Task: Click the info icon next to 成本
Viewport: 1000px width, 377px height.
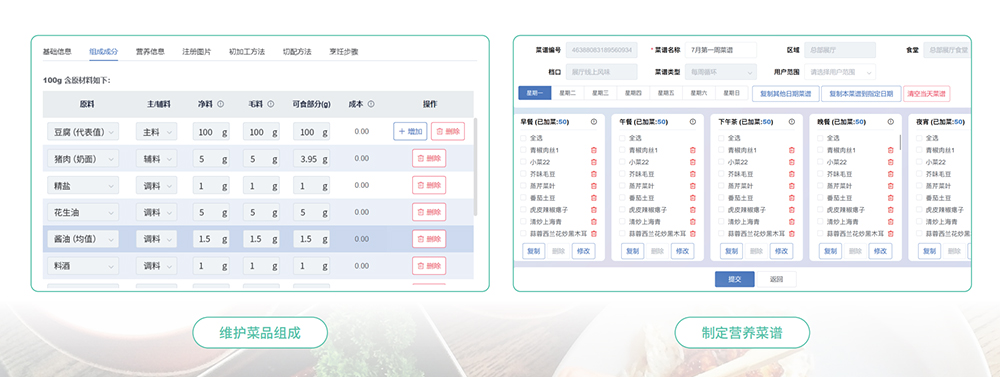Action: click(x=371, y=104)
